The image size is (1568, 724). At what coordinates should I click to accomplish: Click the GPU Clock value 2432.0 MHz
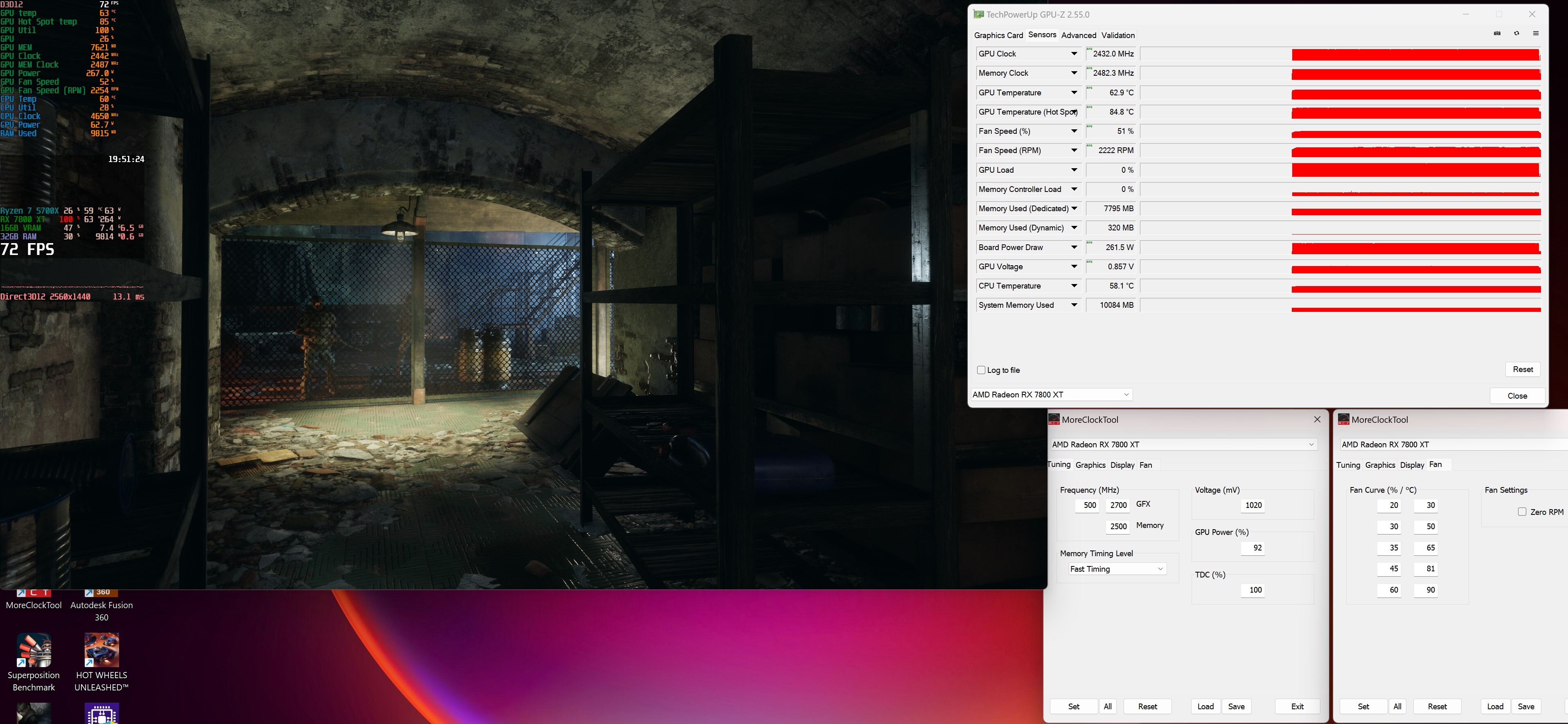coord(1111,54)
